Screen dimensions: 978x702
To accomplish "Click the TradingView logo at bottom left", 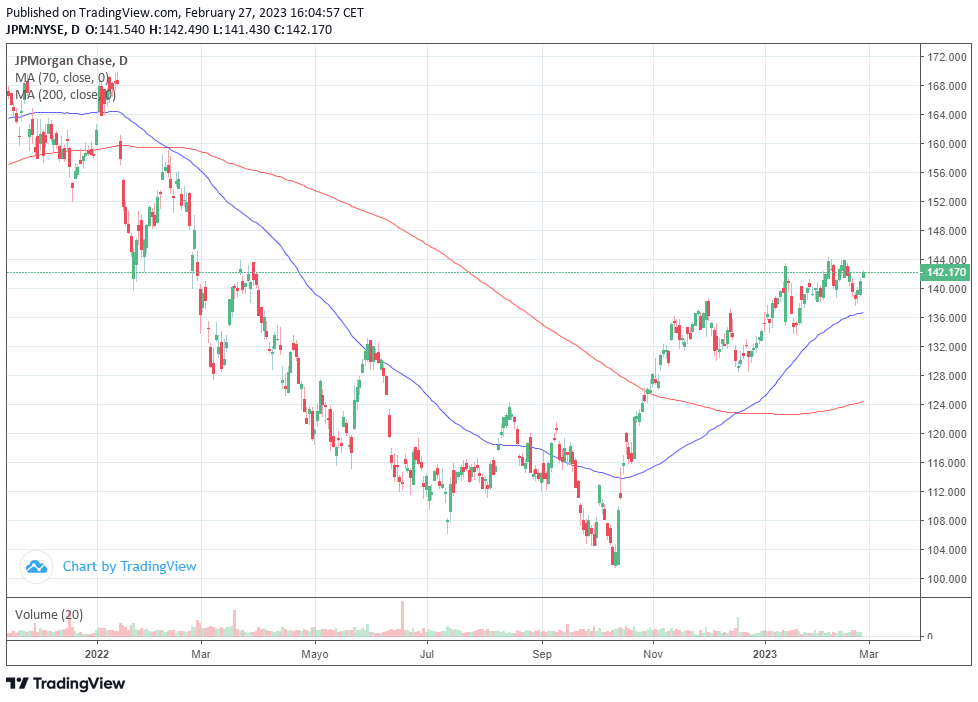I will [x=66, y=683].
